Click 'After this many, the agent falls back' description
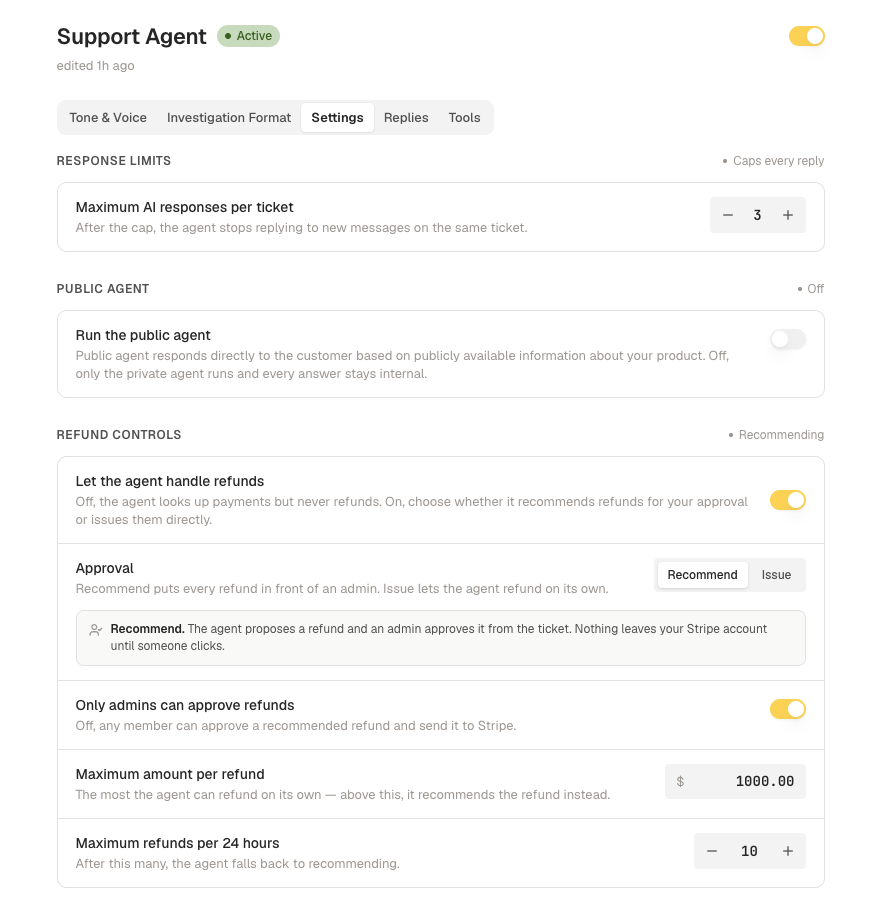This screenshot has height=911, width=875. click(238, 864)
